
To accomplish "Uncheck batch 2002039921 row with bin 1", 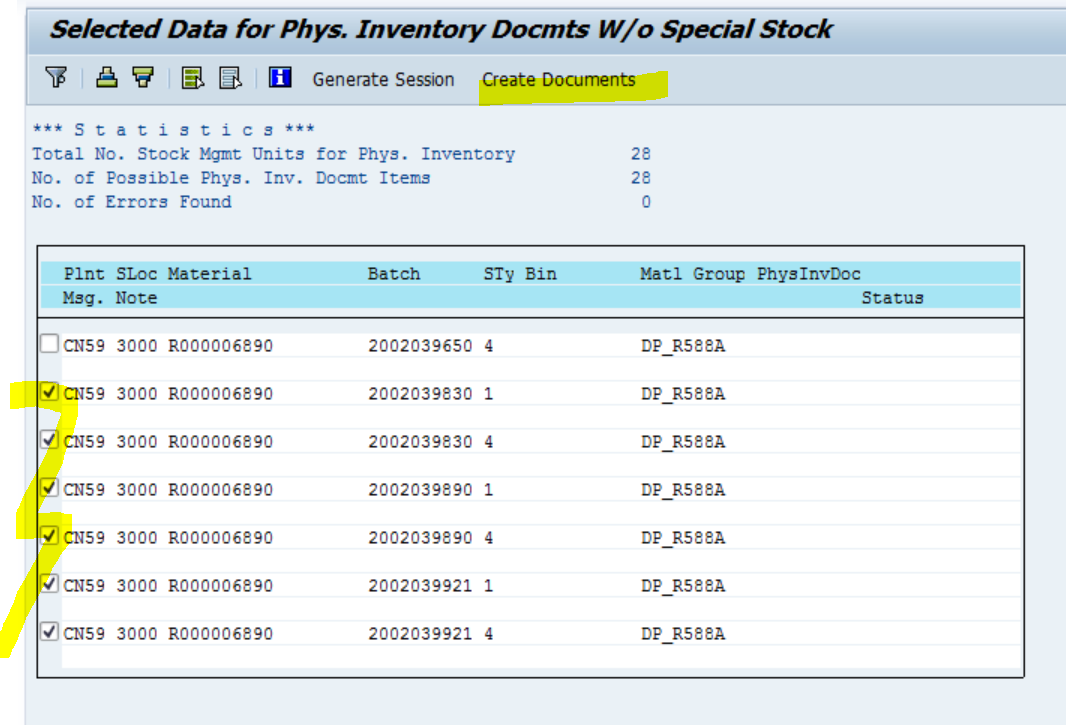I will coord(51,585).
